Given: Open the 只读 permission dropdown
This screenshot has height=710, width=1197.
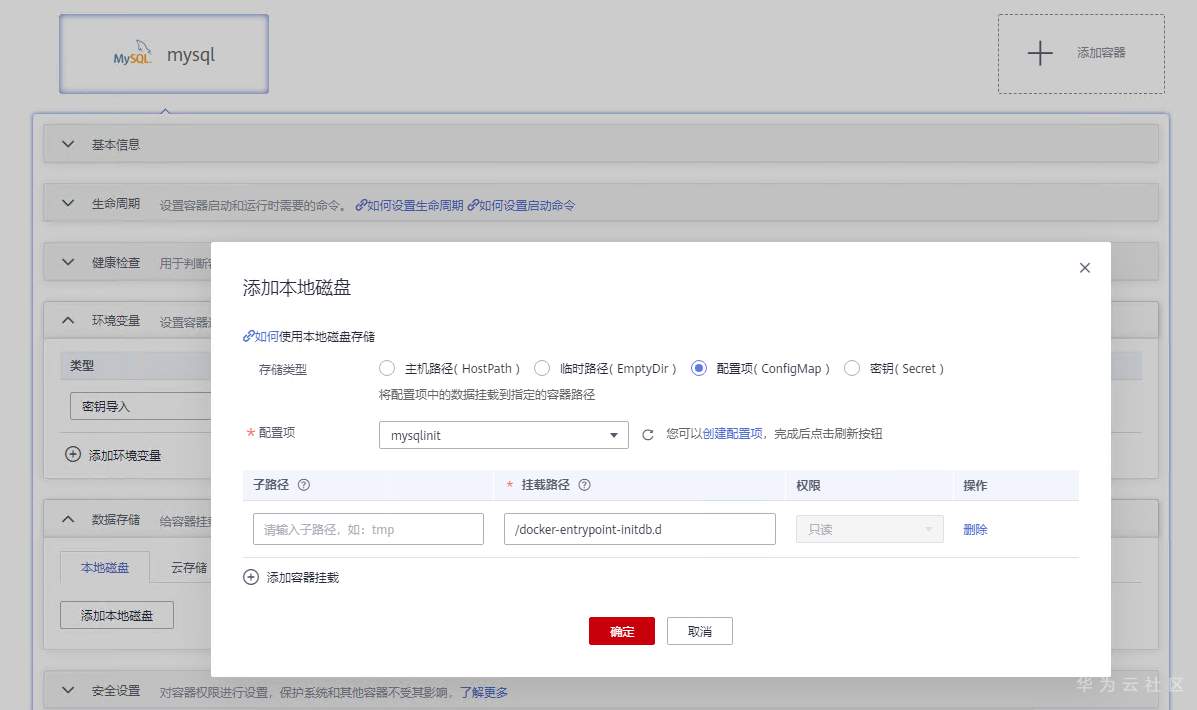Looking at the screenshot, I should (870, 529).
